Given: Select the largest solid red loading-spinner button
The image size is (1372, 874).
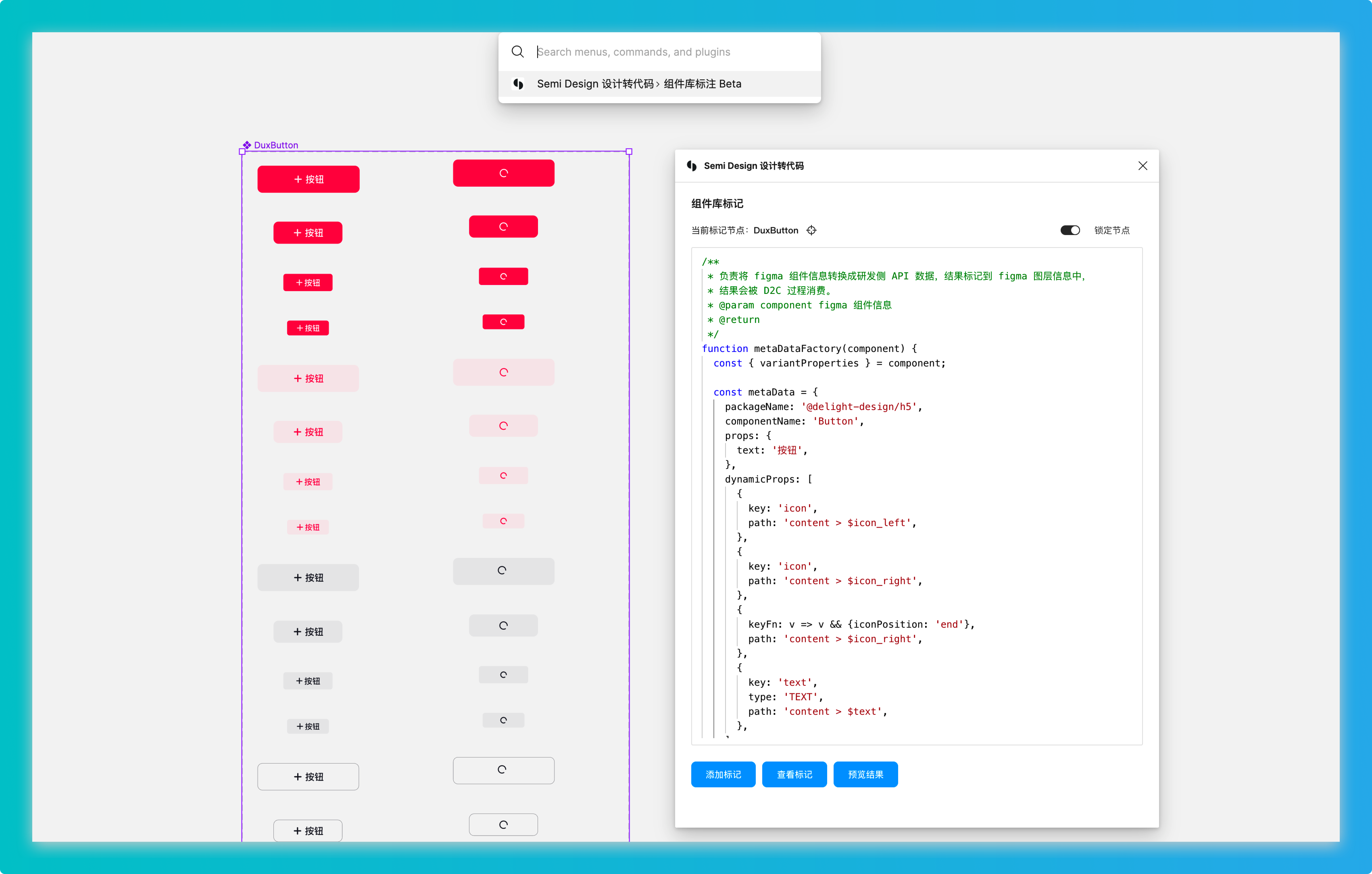Looking at the screenshot, I should pos(504,173).
